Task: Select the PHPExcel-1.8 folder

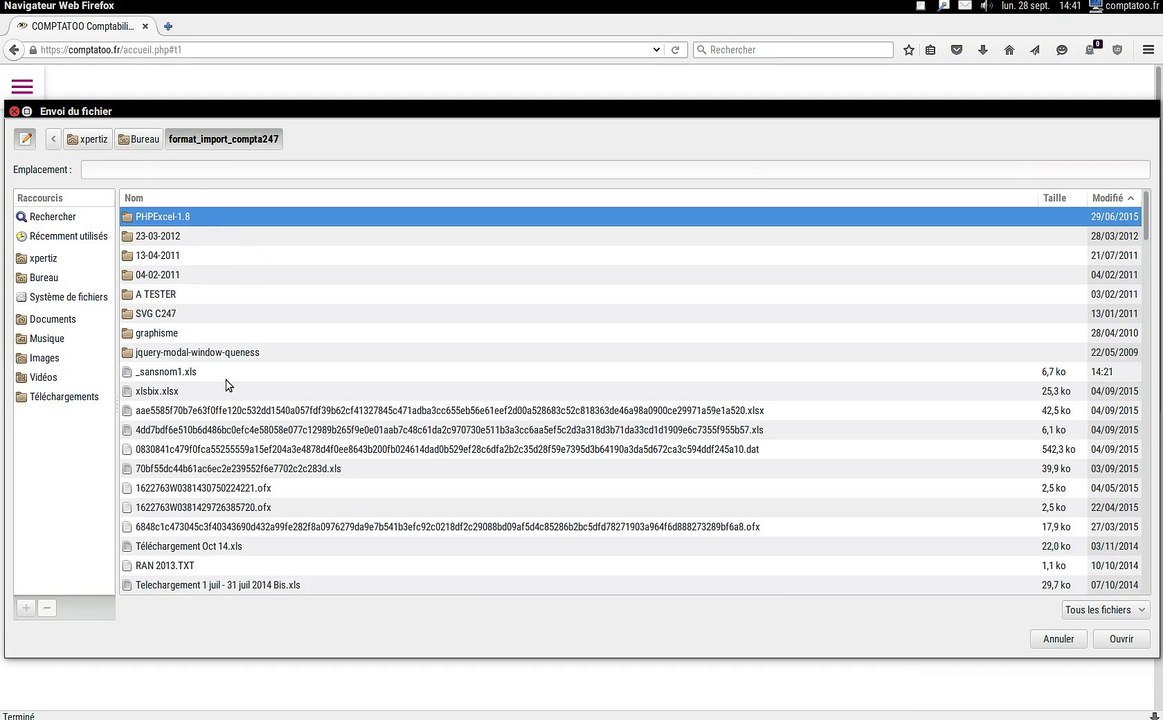Action: point(630,217)
